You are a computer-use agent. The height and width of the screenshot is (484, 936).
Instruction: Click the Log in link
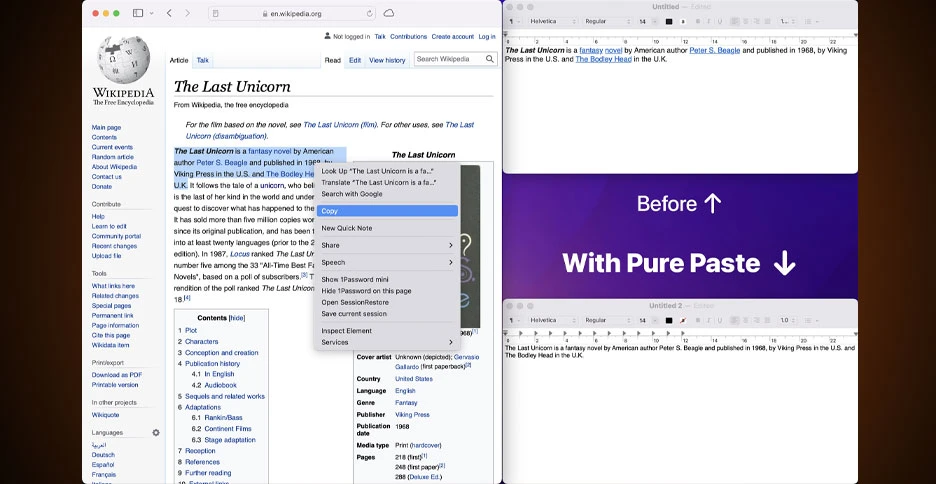pyautogui.click(x=487, y=37)
